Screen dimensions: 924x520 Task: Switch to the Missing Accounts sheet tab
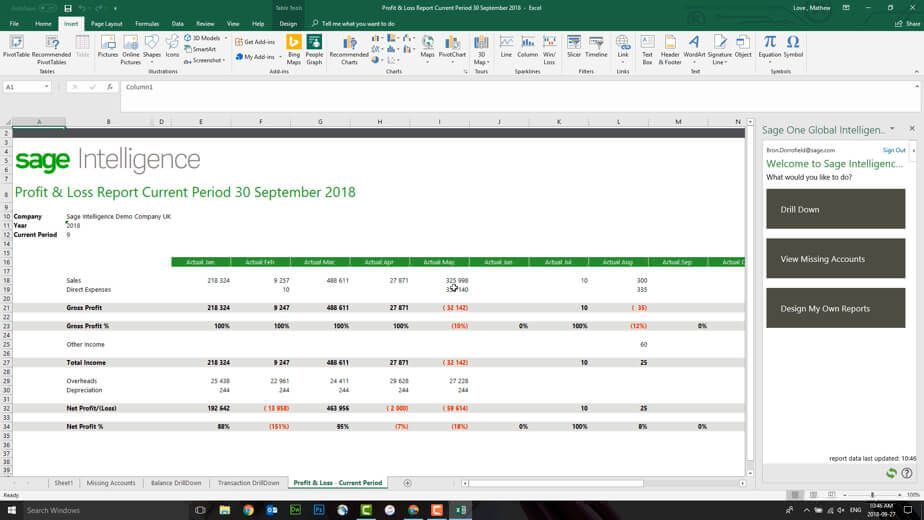click(x=110, y=483)
